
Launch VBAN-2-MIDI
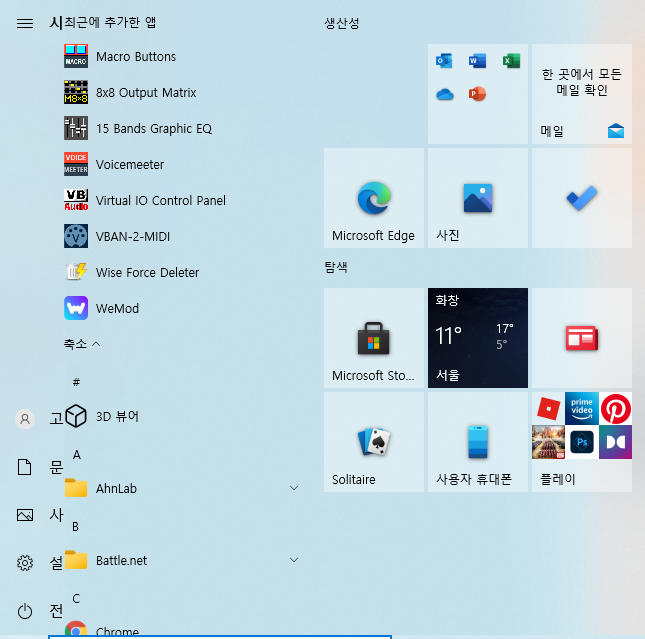[x=116, y=237]
